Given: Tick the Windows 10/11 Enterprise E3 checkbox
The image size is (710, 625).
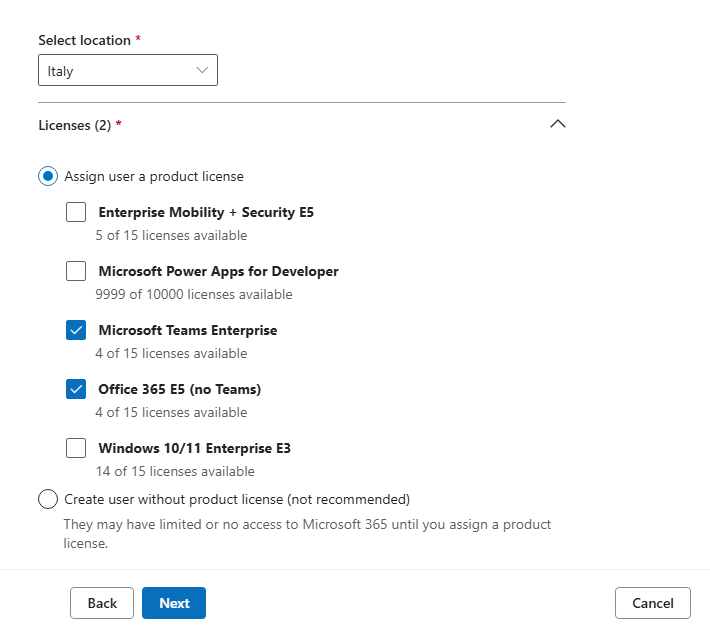Looking at the screenshot, I should coord(76,448).
